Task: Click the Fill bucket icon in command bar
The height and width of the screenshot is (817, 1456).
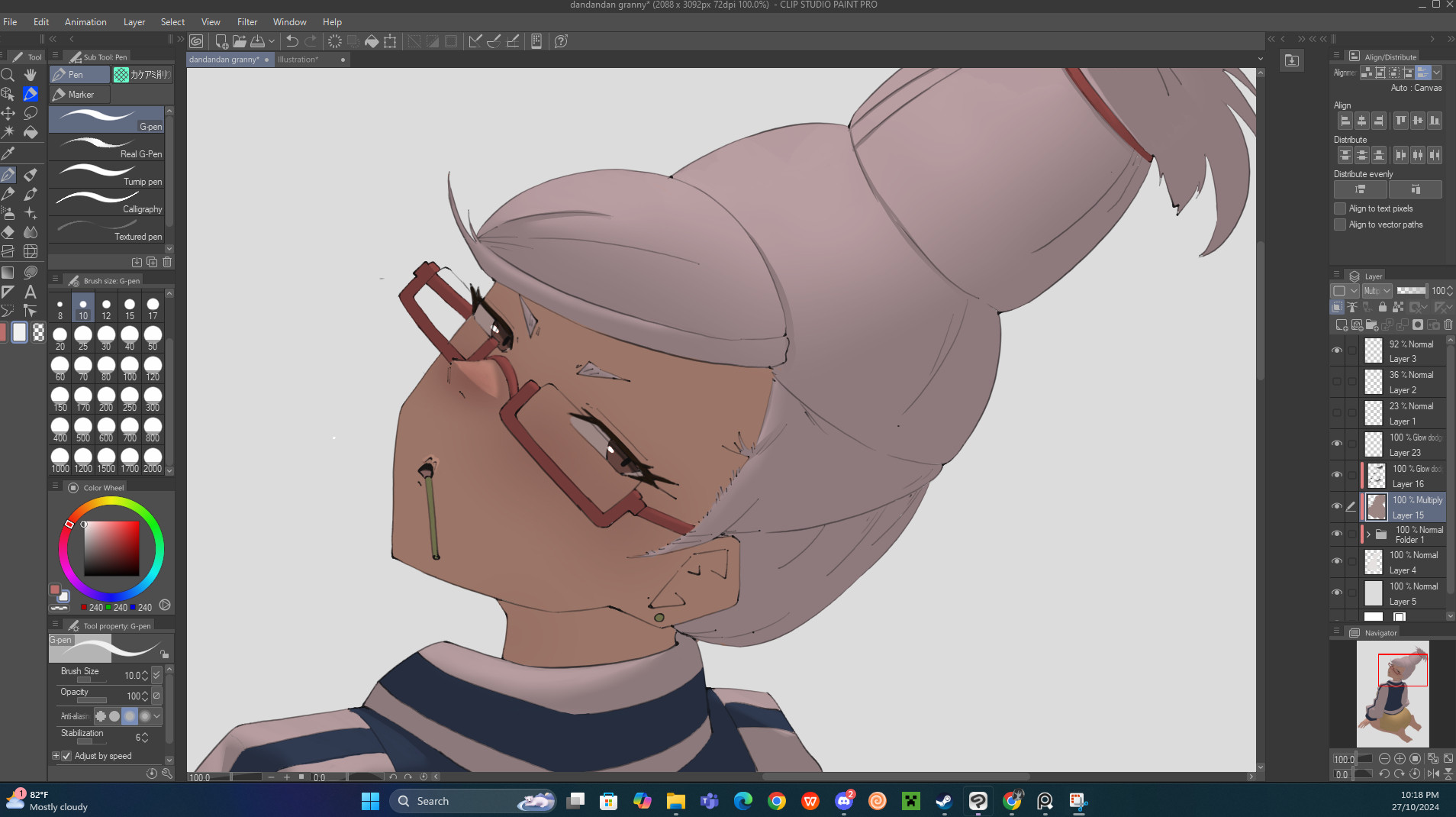Action: coord(372,41)
